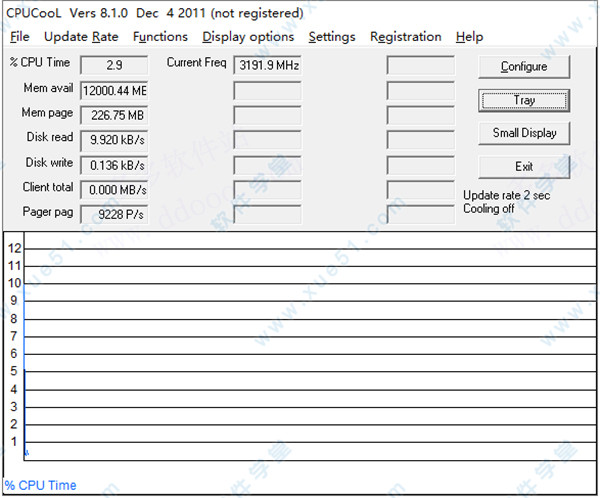The width and height of the screenshot is (600, 498).
Task: Switch to Small Display
Action: [524, 133]
